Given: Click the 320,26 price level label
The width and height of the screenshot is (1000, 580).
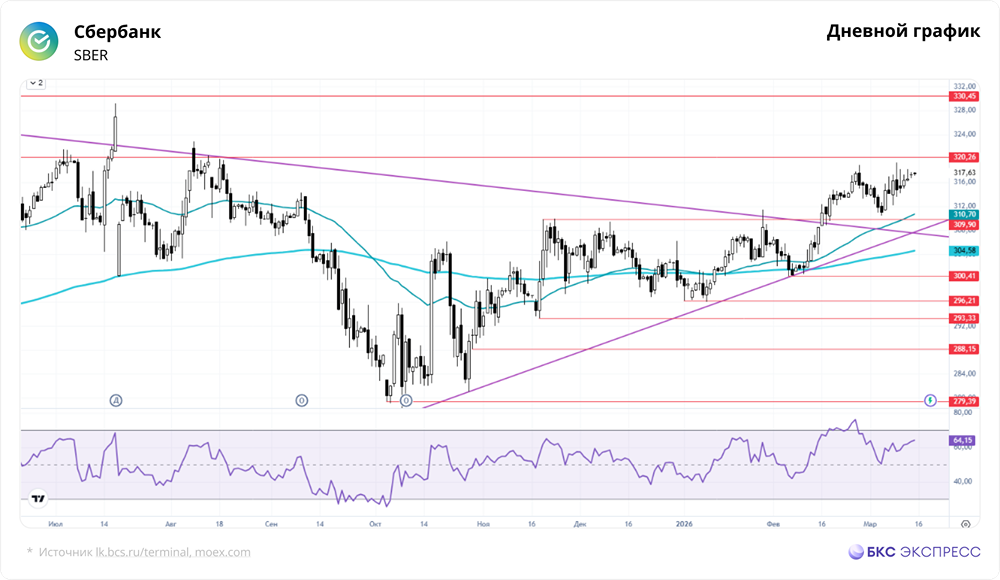Looking at the screenshot, I should 964,157.
